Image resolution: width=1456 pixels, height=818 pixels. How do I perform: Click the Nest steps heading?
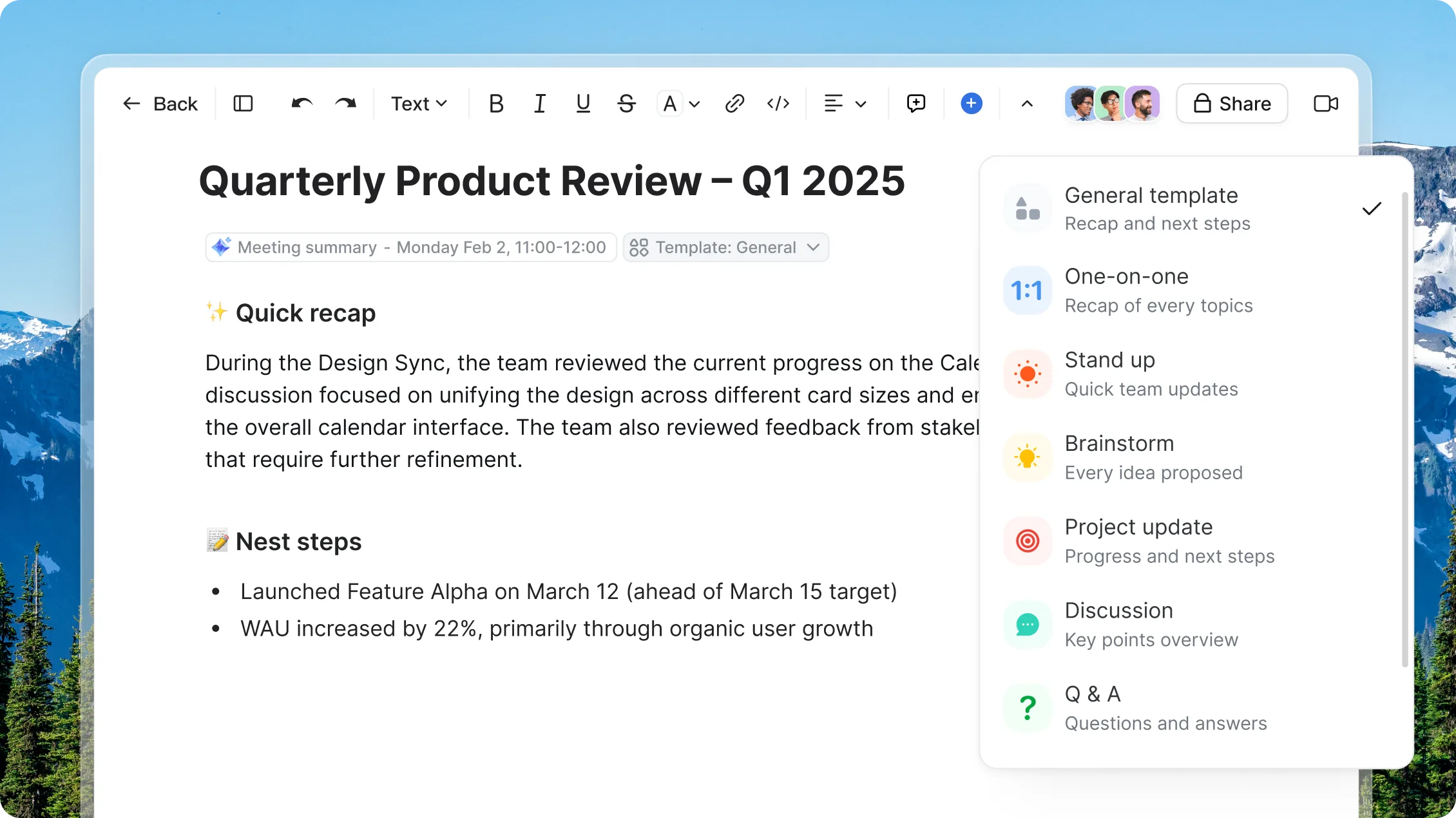coord(298,542)
